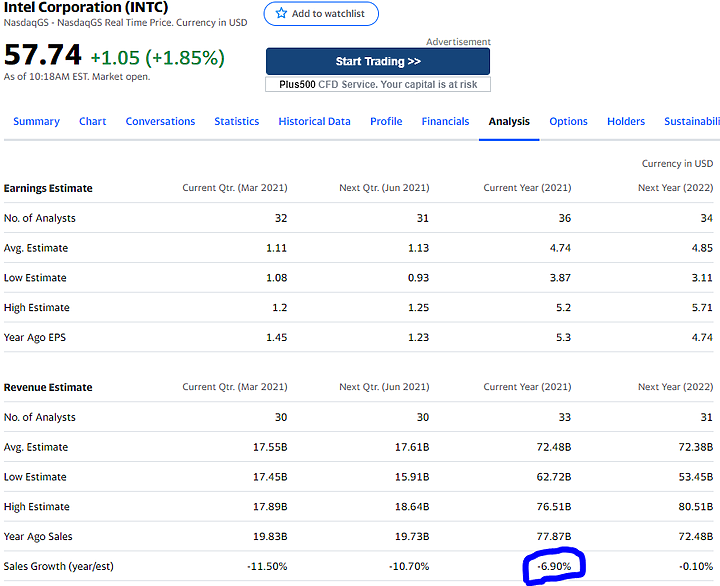Click the Revenue Low Estimate 53.45B
This screenshot has width=720, height=586.
(696, 477)
